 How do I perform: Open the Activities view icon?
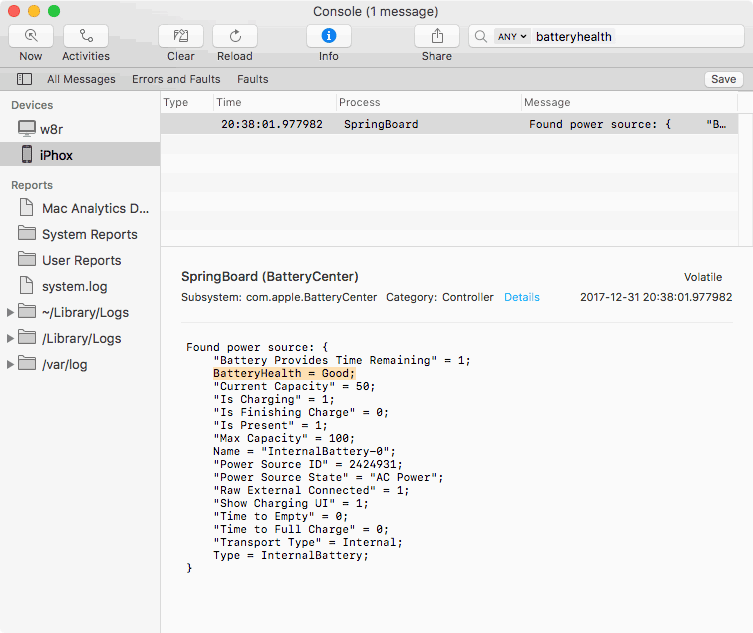86,36
